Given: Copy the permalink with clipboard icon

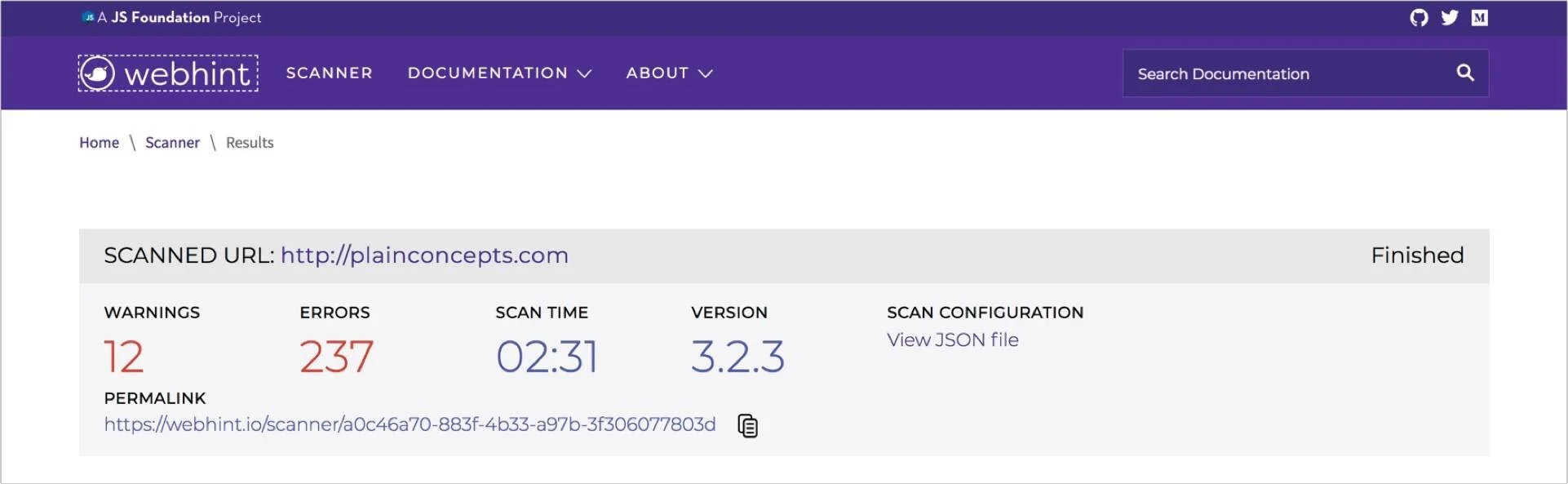Looking at the screenshot, I should coord(747,426).
